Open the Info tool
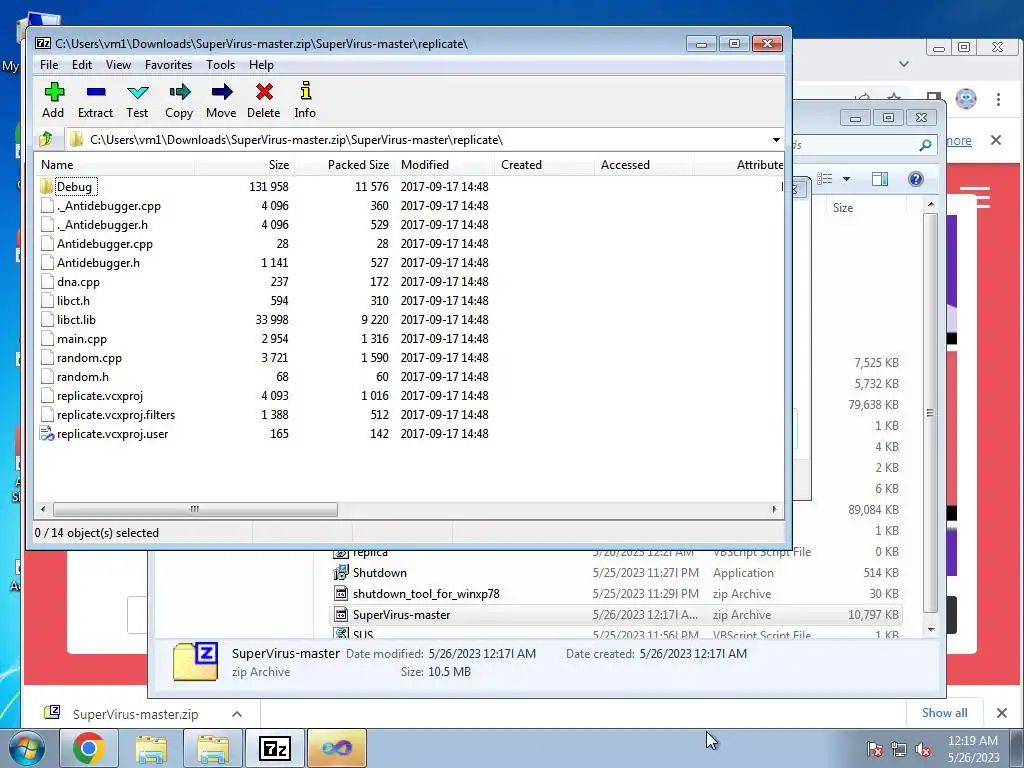The height and width of the screenshot is (768, 1024). pyautogui.click(x=305, y=101)
